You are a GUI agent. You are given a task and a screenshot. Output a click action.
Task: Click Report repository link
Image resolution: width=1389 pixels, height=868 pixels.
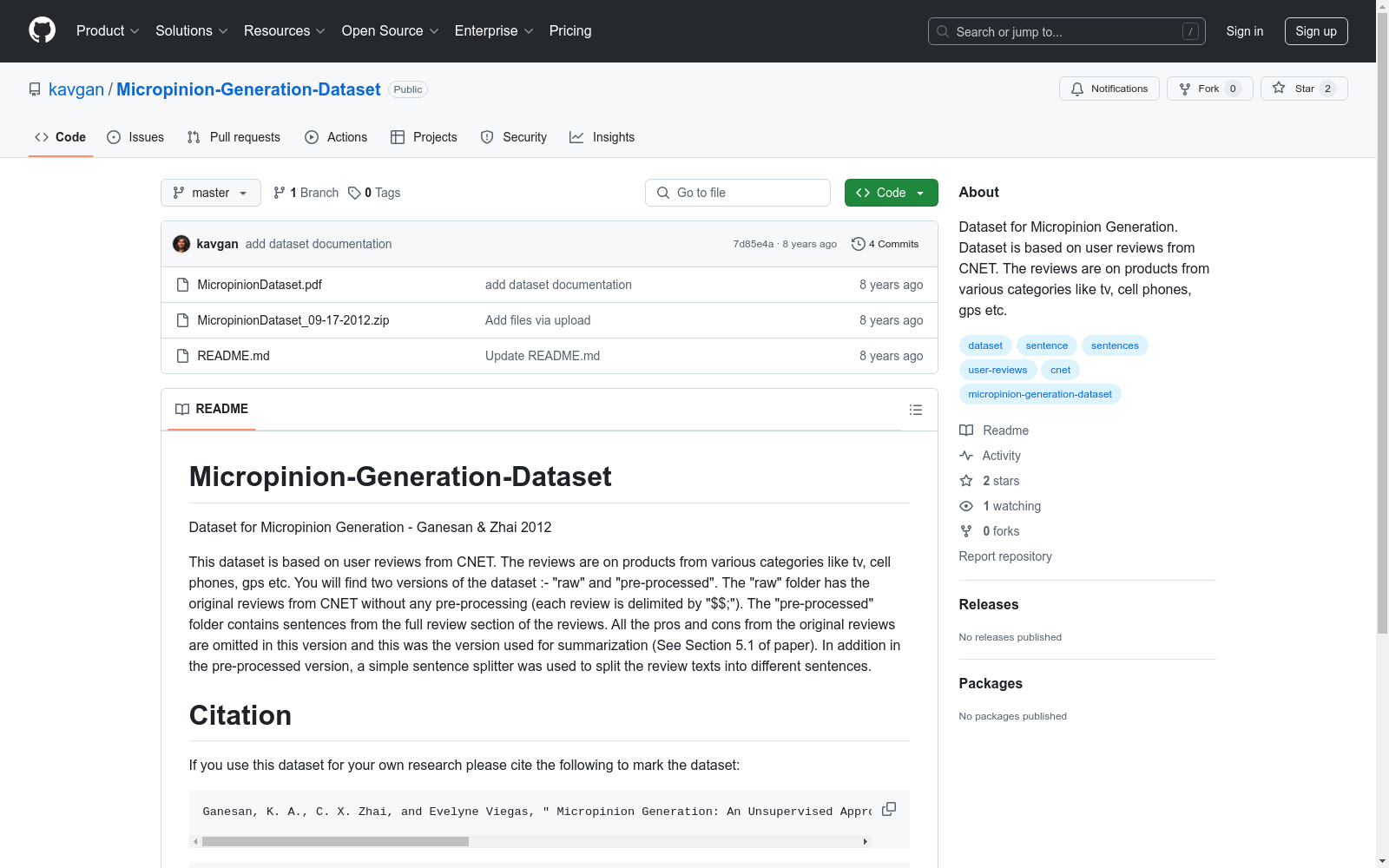(x=1005, y=556)
